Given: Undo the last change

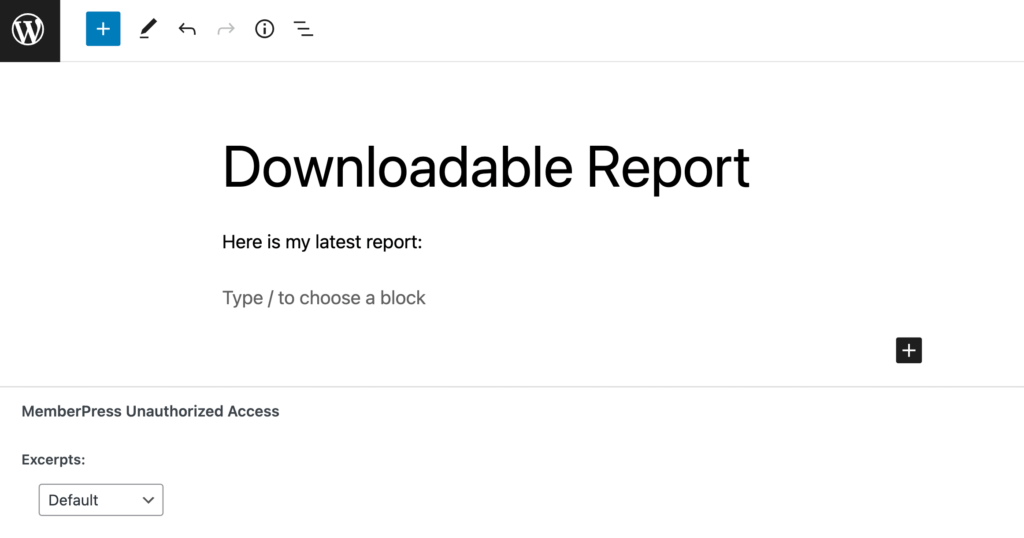Looking at the screenshot, I should (187, 29).
